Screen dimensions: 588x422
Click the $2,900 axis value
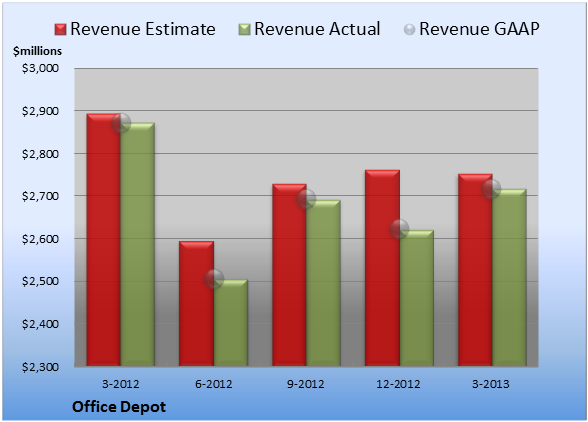[x=40, y=111]
